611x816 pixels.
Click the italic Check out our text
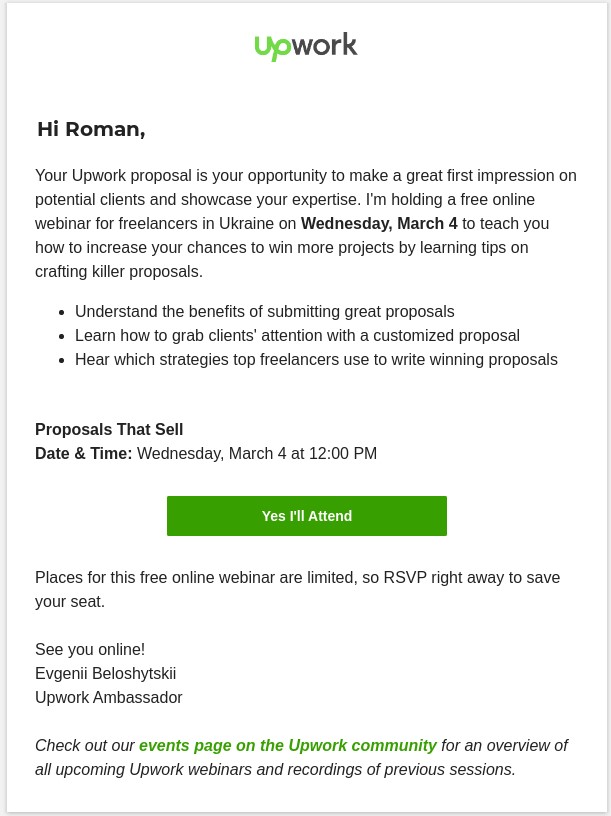(84, 745)
